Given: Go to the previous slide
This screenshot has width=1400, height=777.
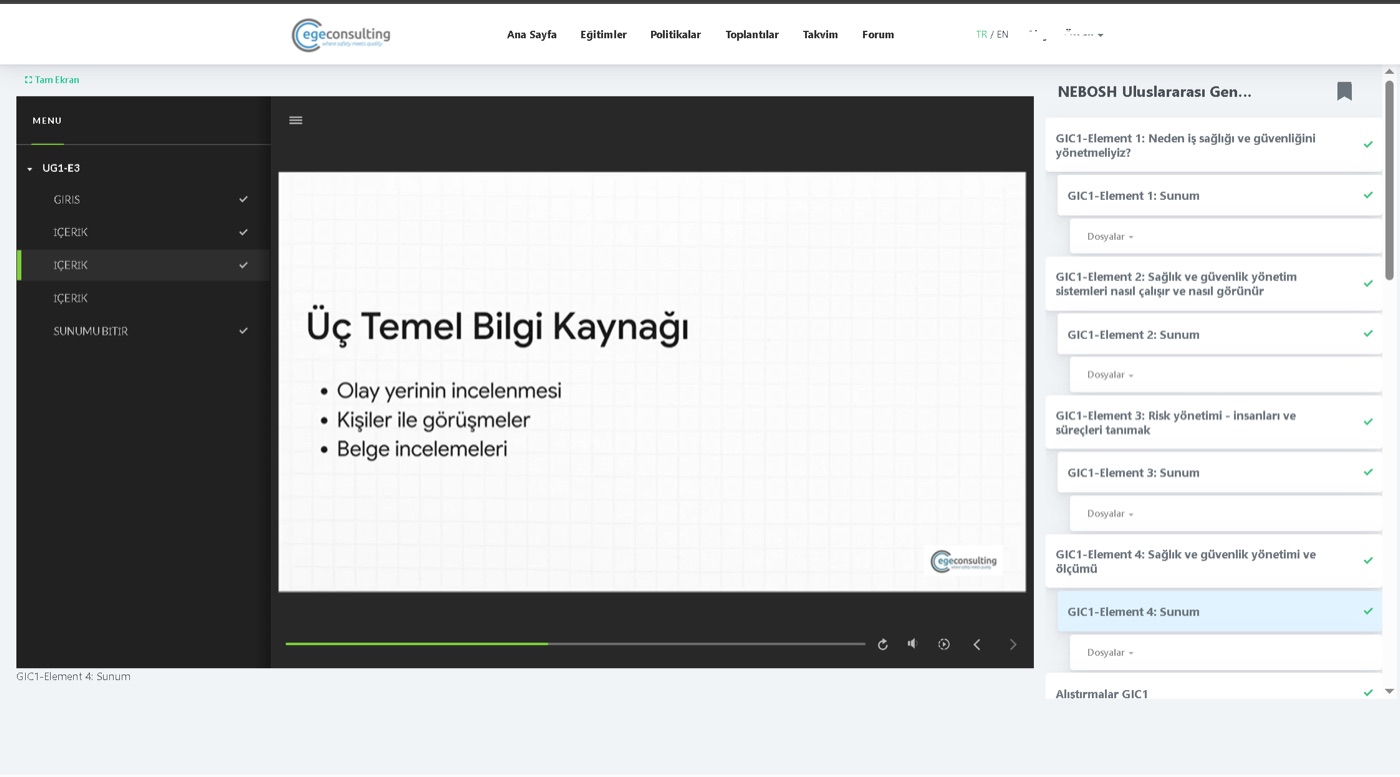Looking at the screenshot, I should [977, 644].
